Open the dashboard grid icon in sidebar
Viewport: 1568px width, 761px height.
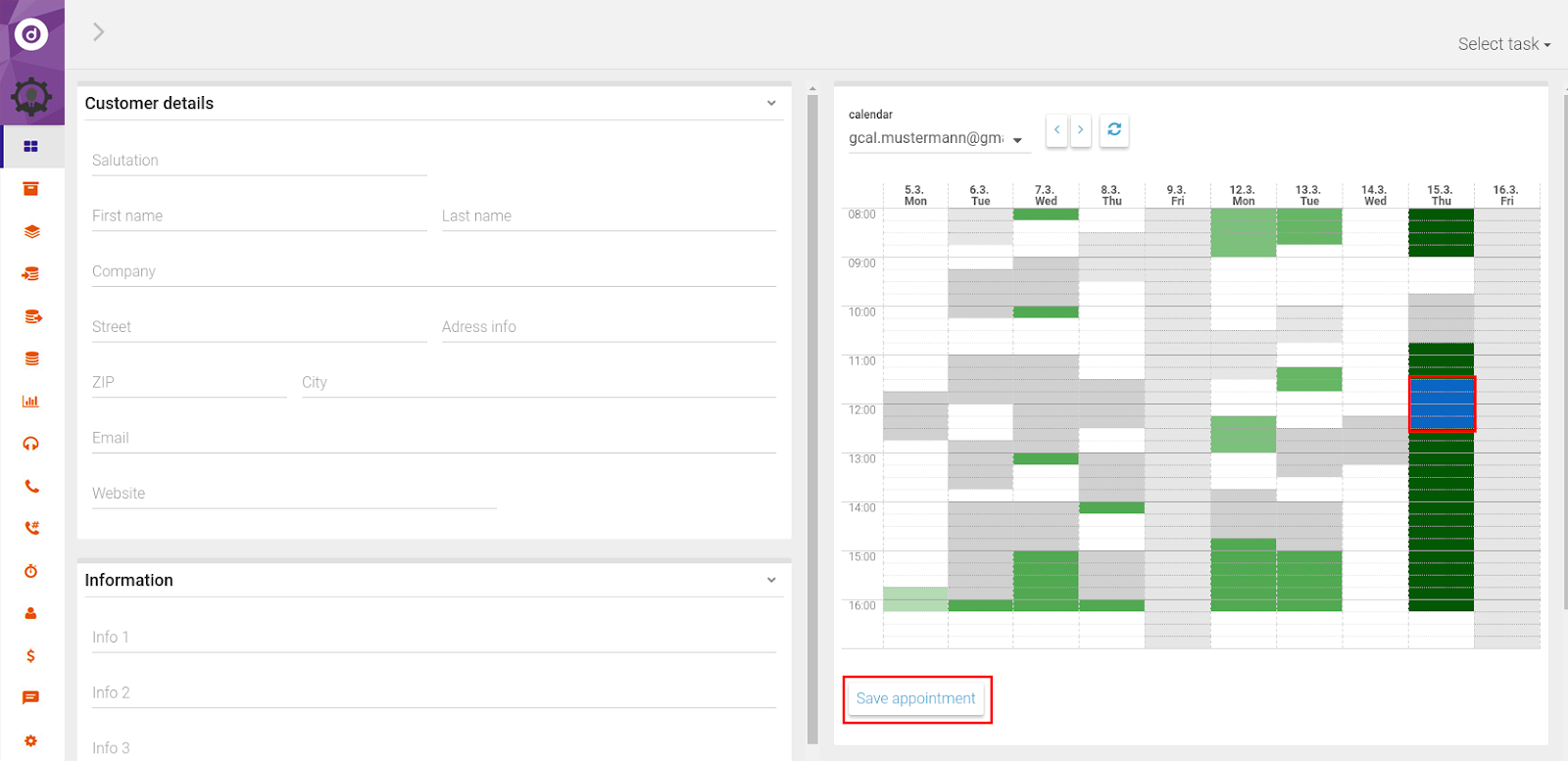click(x=30, y=146)
